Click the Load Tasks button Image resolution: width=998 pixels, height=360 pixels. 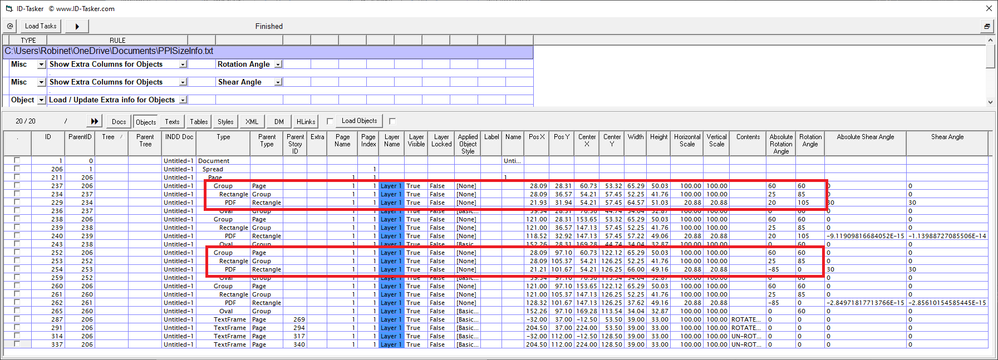click(x=41, y=26)
